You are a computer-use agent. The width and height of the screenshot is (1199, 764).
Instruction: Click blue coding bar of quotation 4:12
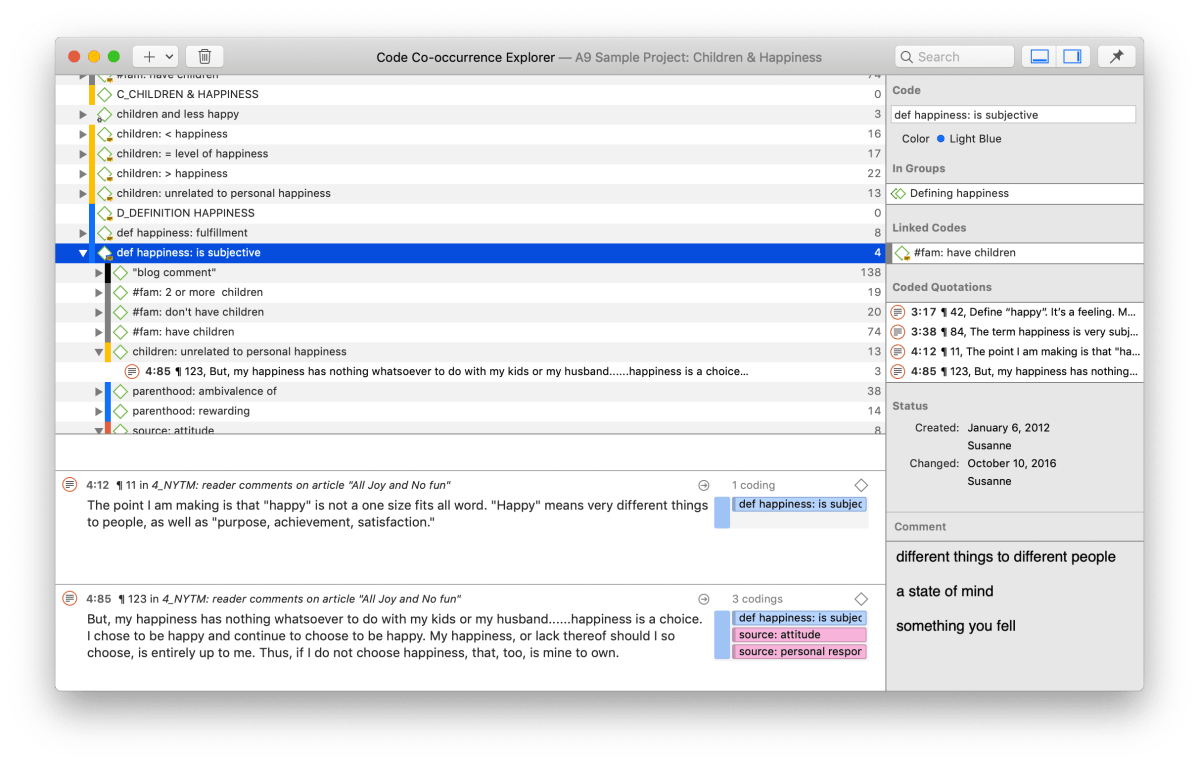(722, 512)
